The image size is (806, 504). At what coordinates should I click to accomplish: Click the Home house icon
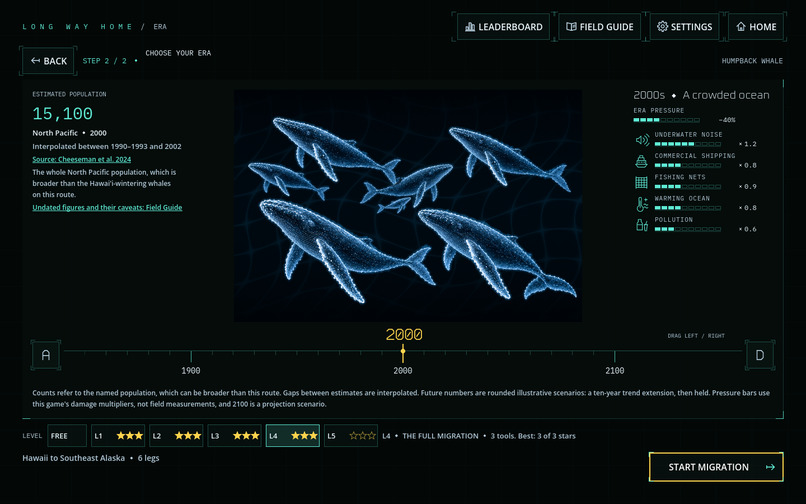coord(741,27)
